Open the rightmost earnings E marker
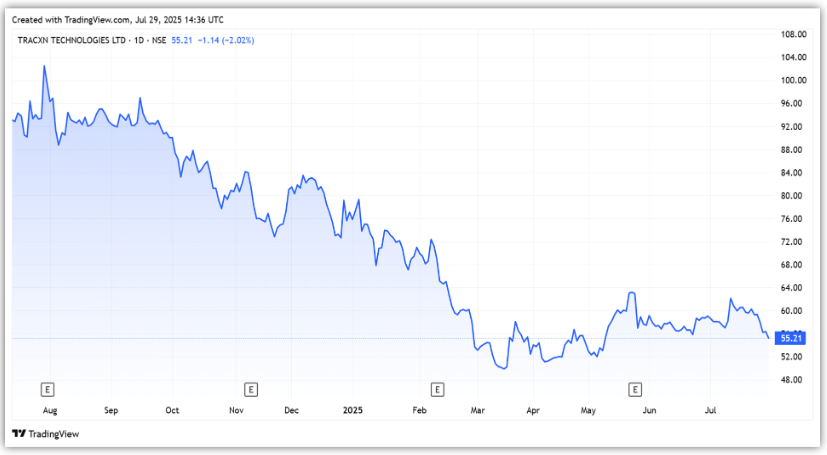827x455 pixels. (634, 388)
